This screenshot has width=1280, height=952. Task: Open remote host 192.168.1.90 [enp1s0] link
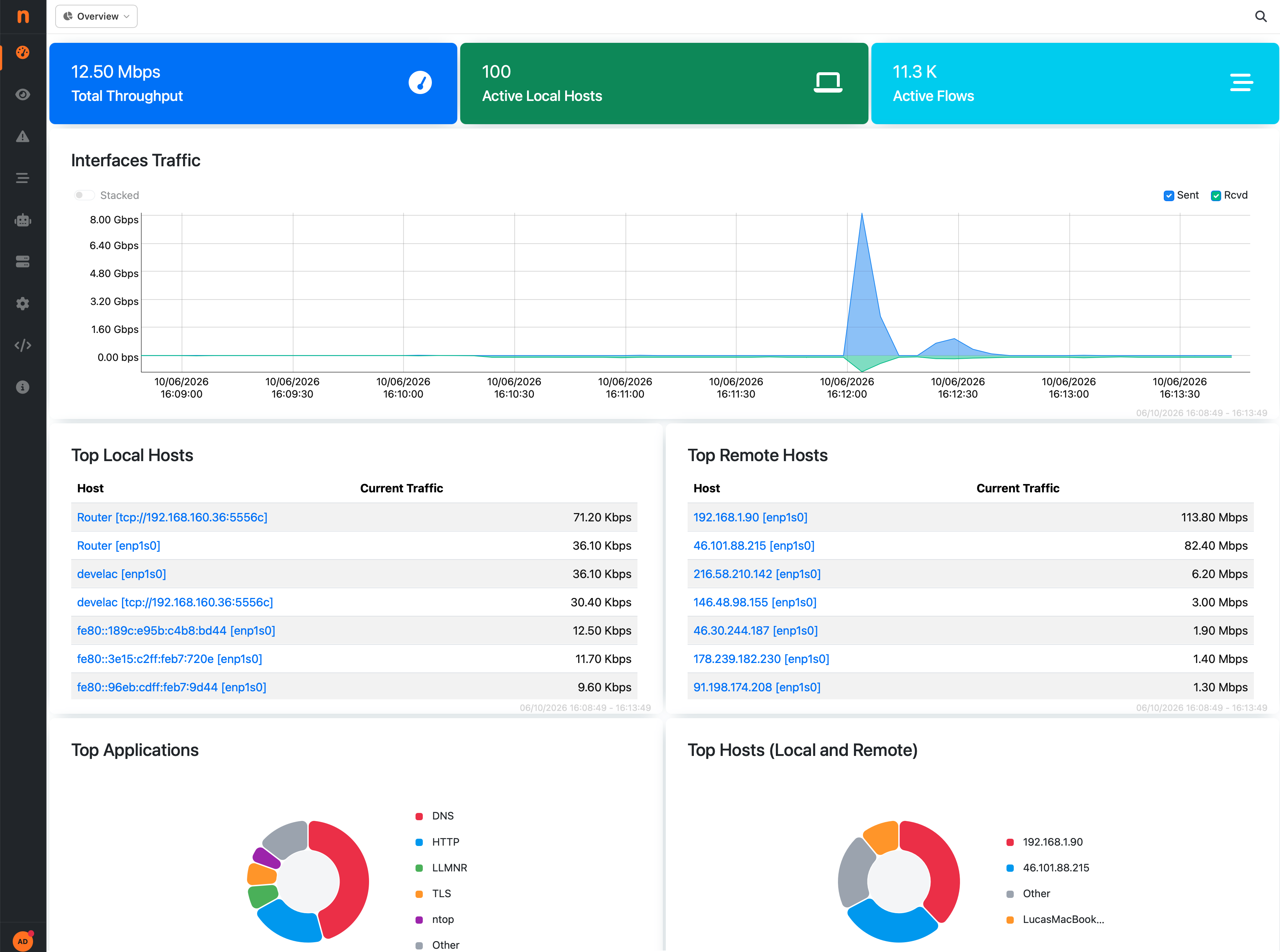pos(750,517)
